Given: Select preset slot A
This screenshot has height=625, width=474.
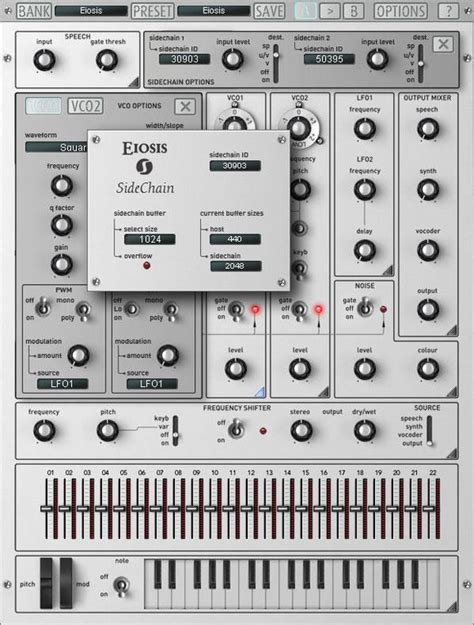Looking at the screenshot, I should [306, 11].
